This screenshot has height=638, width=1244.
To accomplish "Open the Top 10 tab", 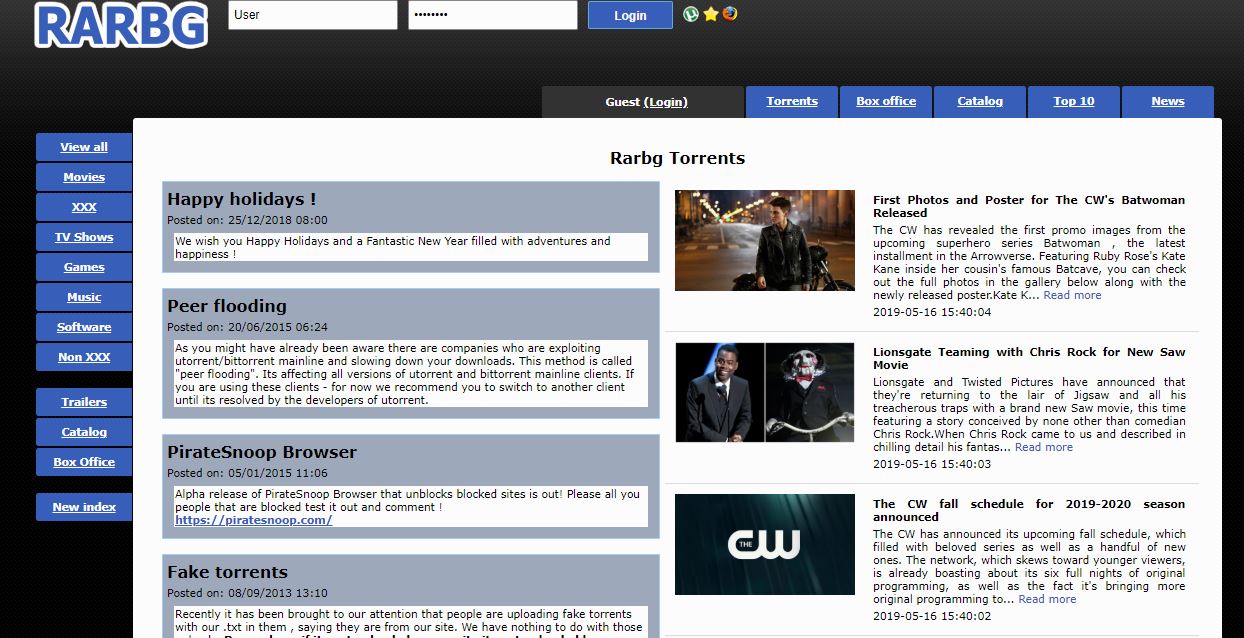I will click(1074, 102).
